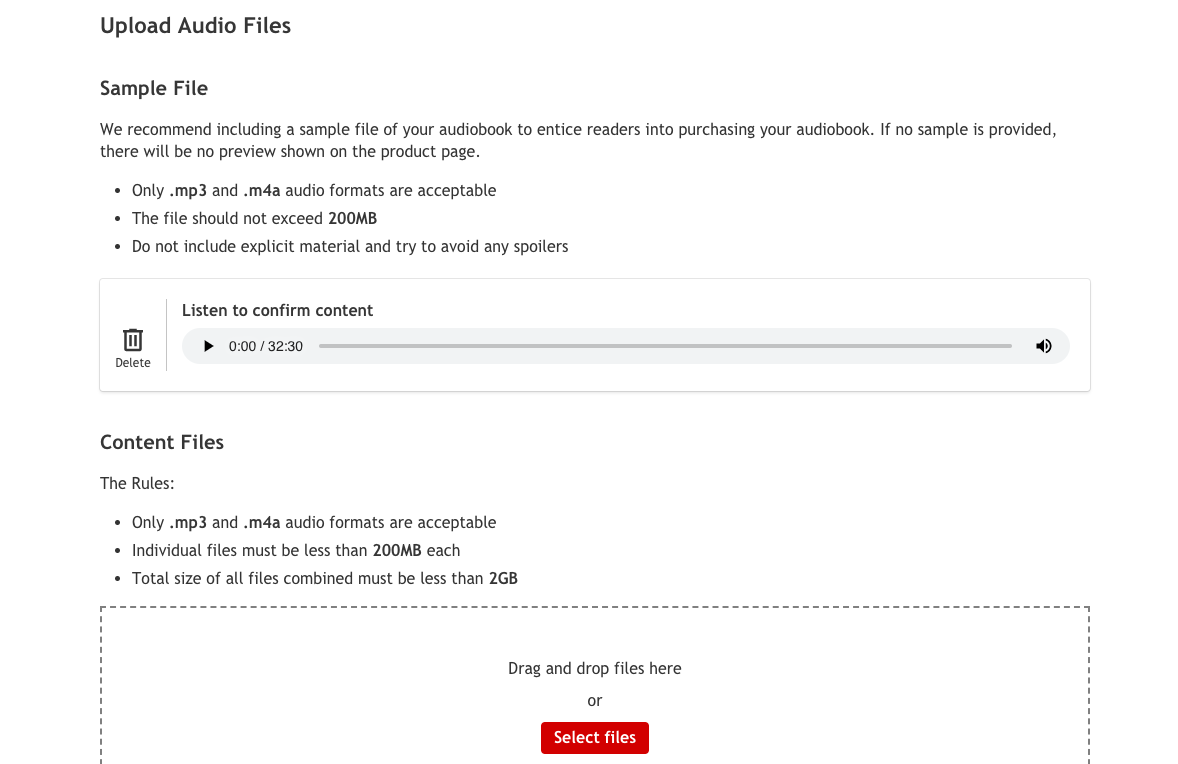Click the trash can Delete icon

(133, 340)
